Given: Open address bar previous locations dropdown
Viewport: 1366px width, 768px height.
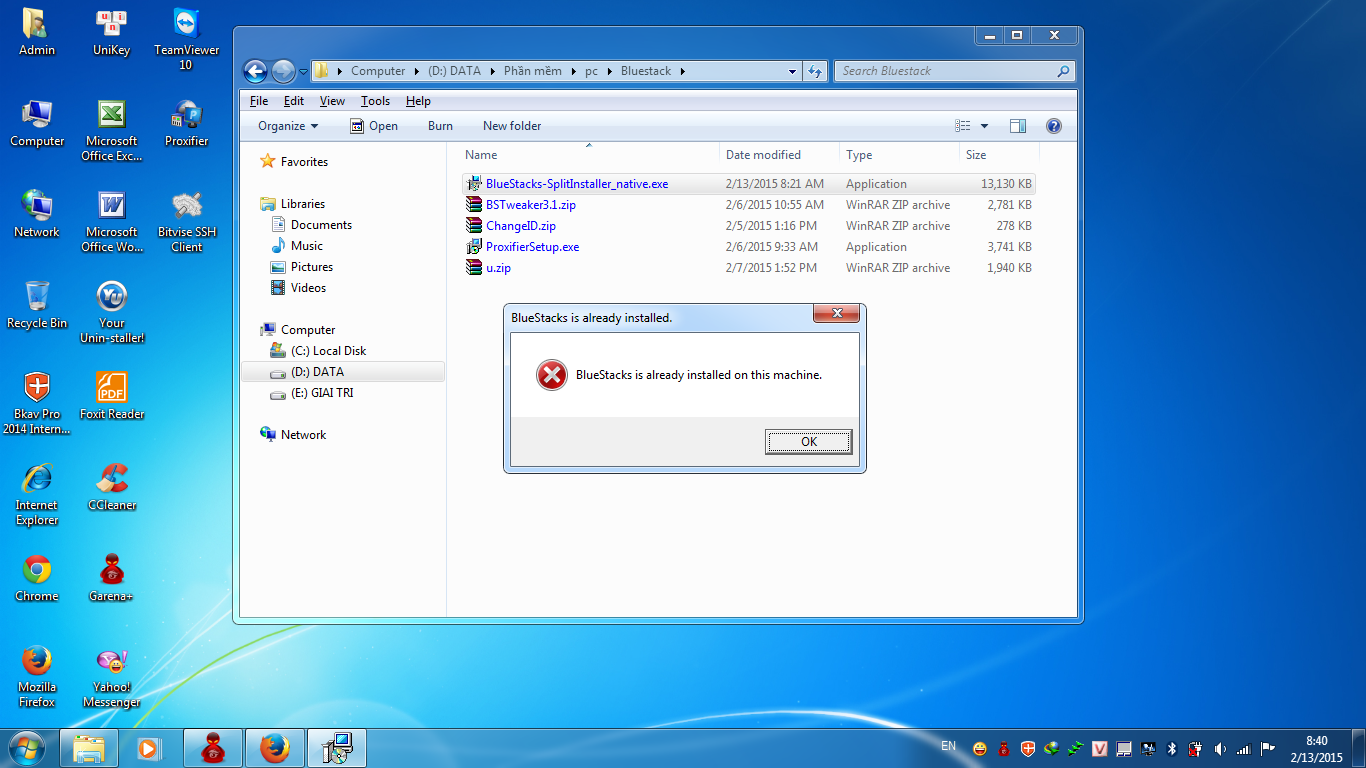Looking at the screenshot, I should (x=793, y=71).
